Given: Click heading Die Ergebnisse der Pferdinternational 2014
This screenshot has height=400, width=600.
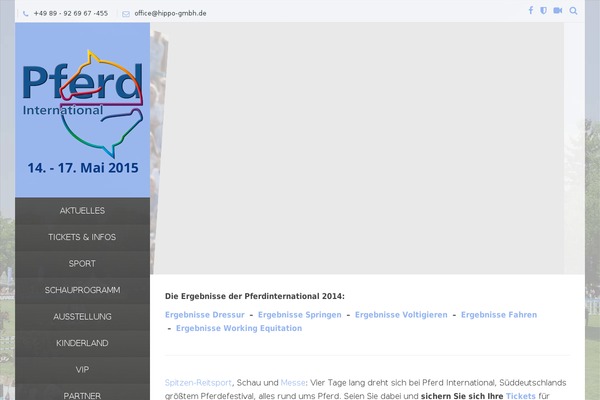Looking at the screenshot, I should point(255,296).
